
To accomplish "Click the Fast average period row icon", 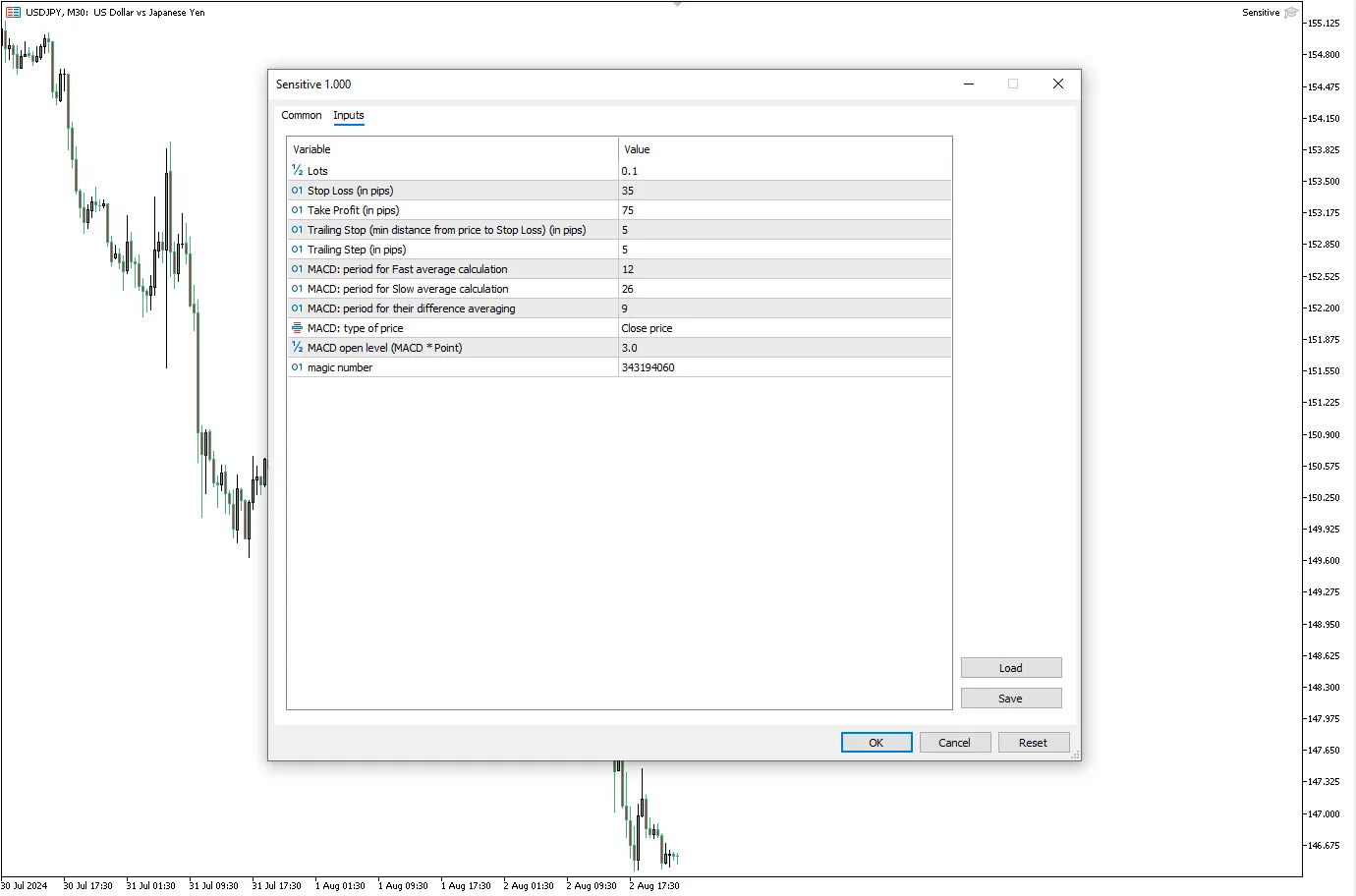I will click(297, 269).
